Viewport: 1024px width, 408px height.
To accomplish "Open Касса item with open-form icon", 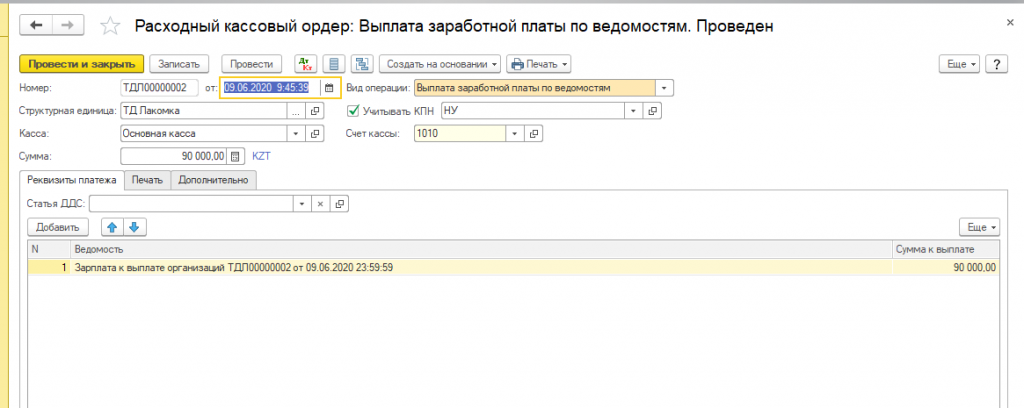I will [x=316, y=133].
